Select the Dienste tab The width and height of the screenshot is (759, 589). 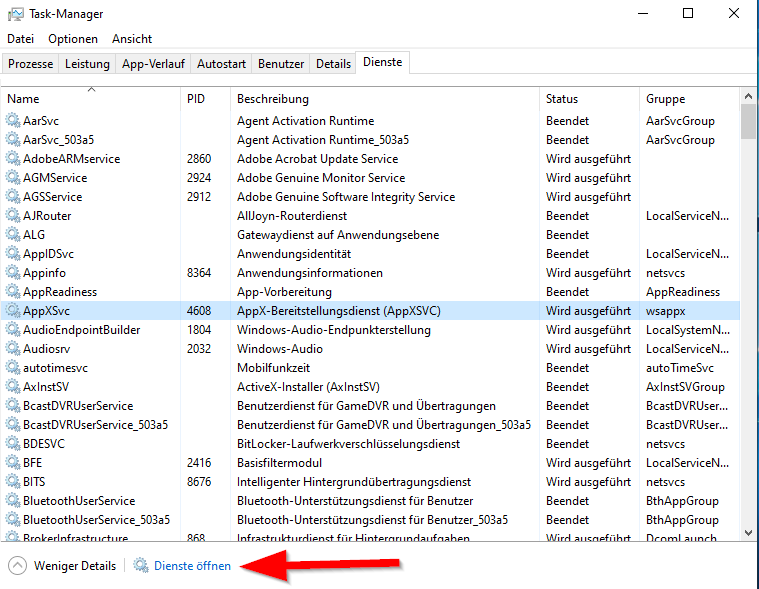click(x=382, y=62)
